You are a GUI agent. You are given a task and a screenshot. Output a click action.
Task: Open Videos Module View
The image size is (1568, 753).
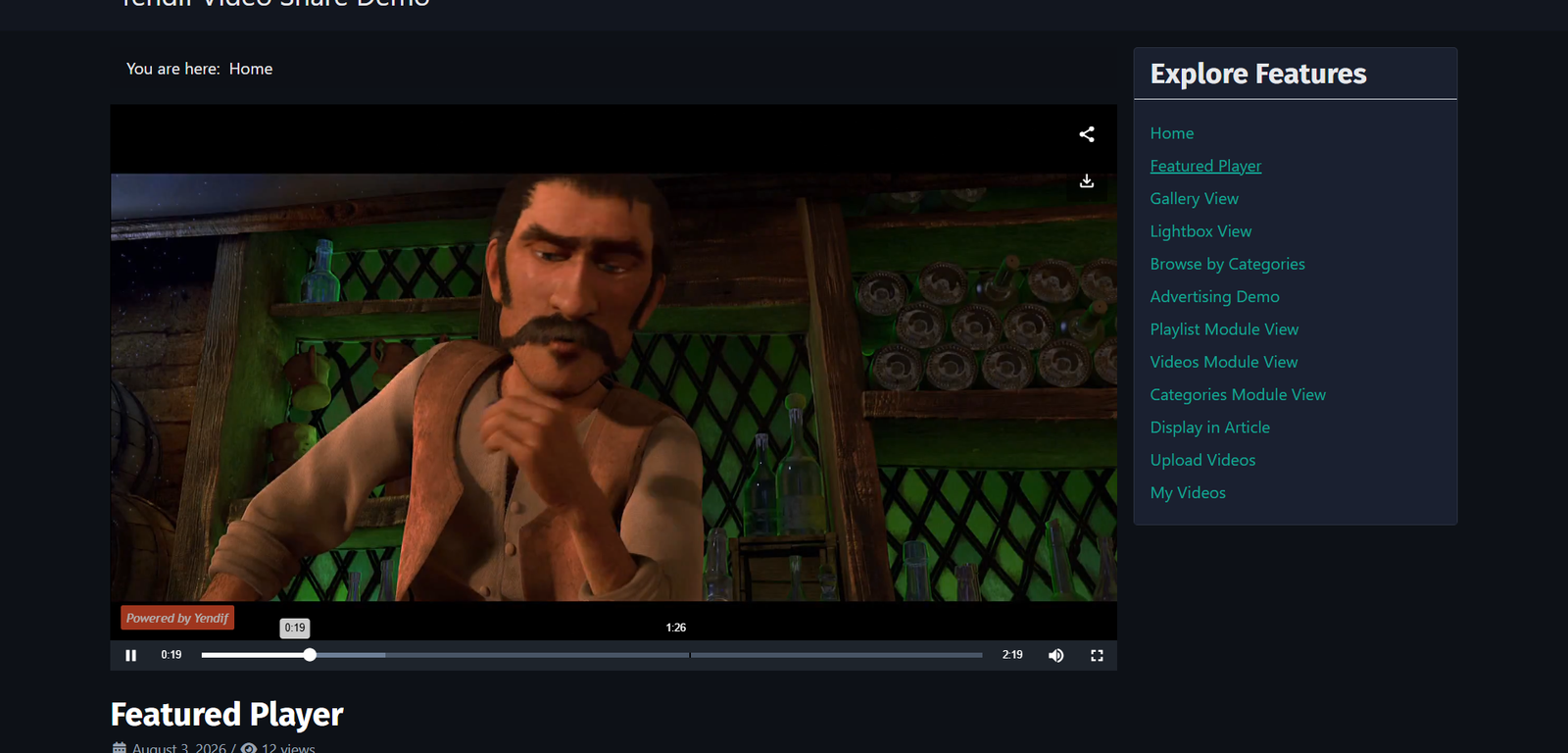[1224, 362]
